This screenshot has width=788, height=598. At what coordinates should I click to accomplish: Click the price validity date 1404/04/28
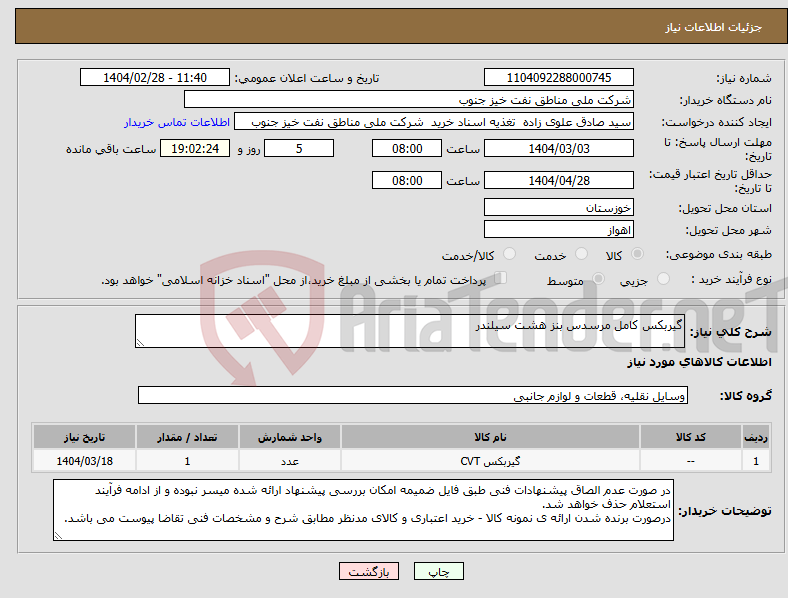[559, 180]
